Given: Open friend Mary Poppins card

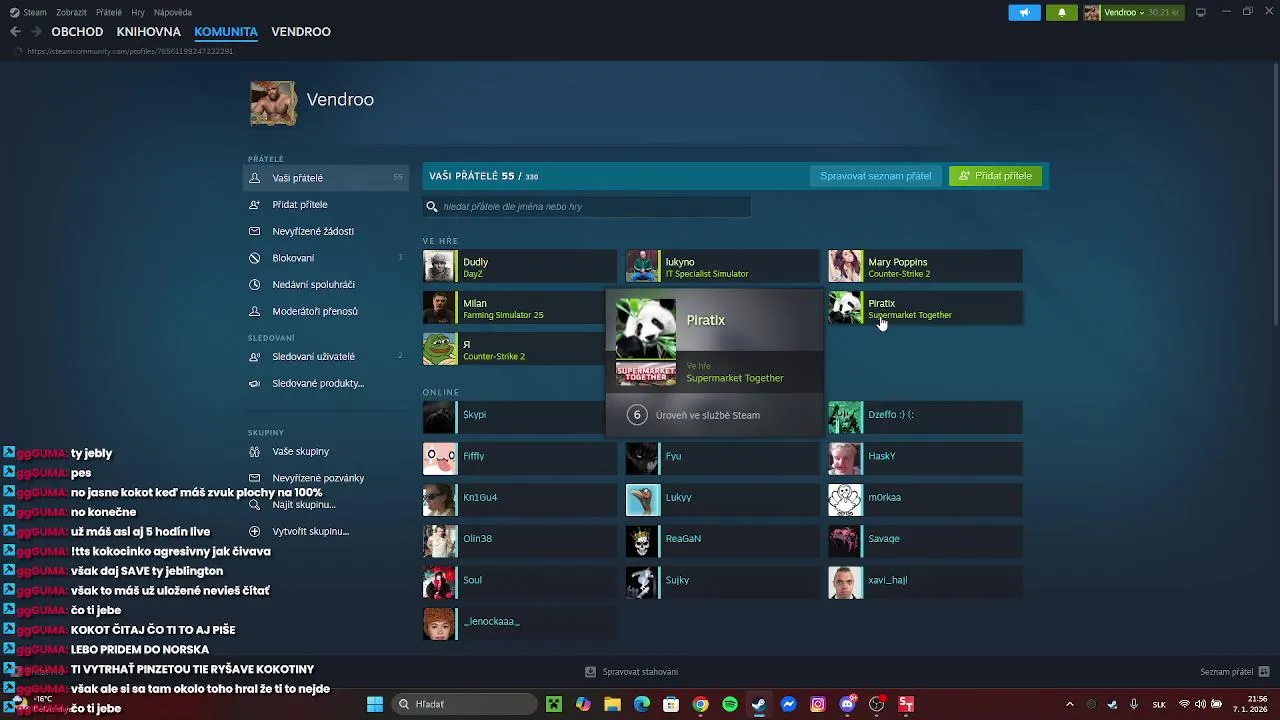Looking at the screenshot, I should tap(925, 267).
